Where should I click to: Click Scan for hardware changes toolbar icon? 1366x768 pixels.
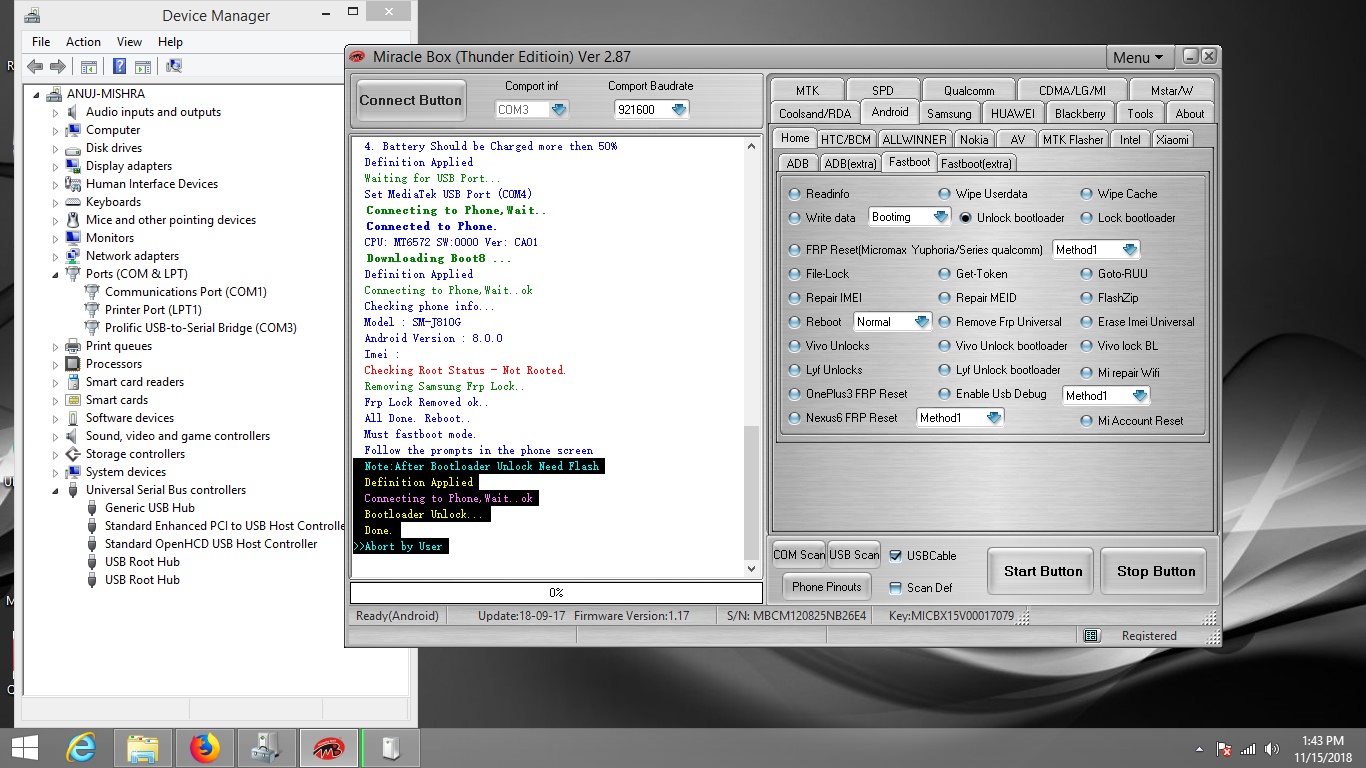tap(174, 66)
